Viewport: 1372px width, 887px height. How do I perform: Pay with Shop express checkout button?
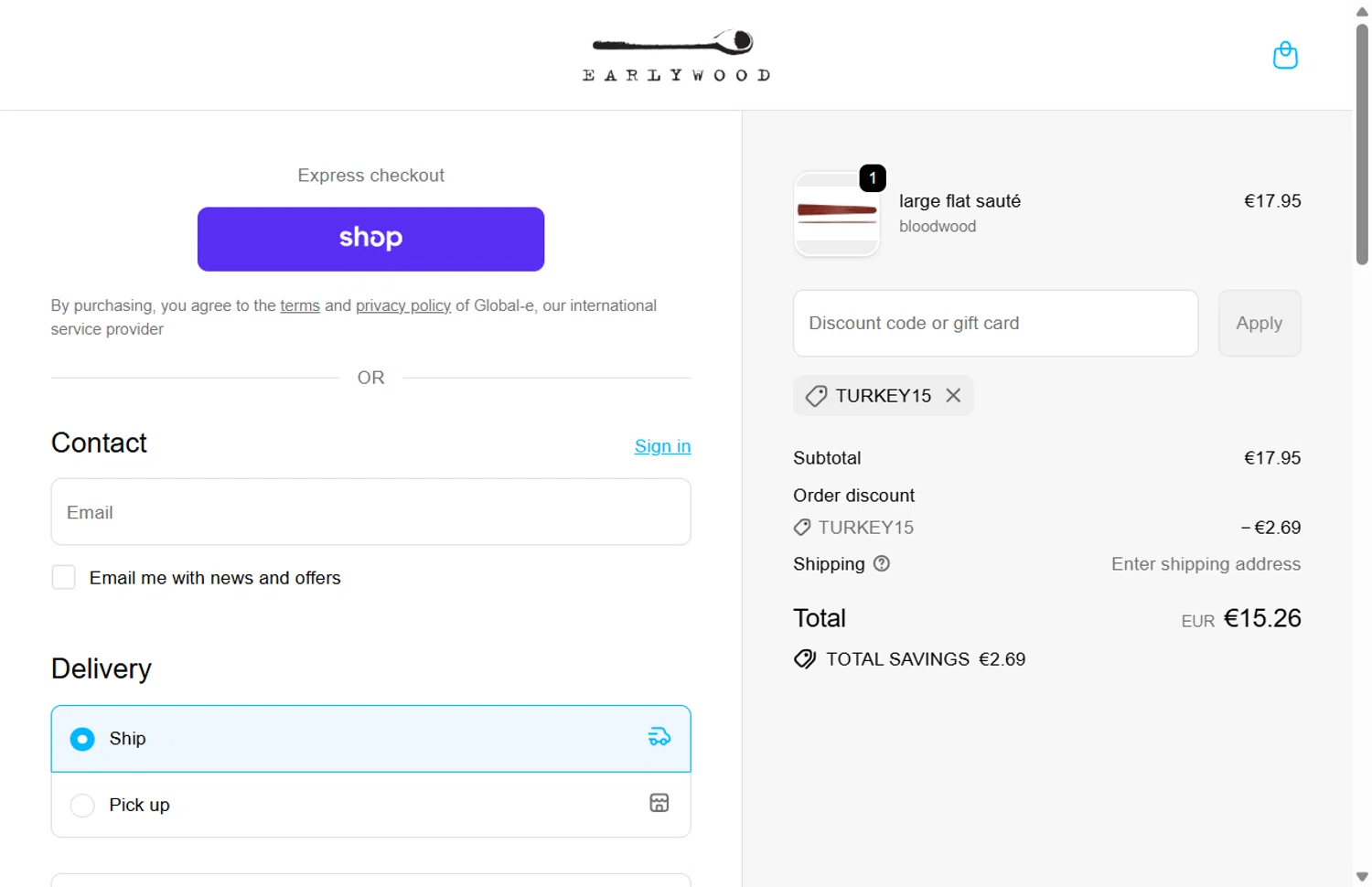click(370, 239)
